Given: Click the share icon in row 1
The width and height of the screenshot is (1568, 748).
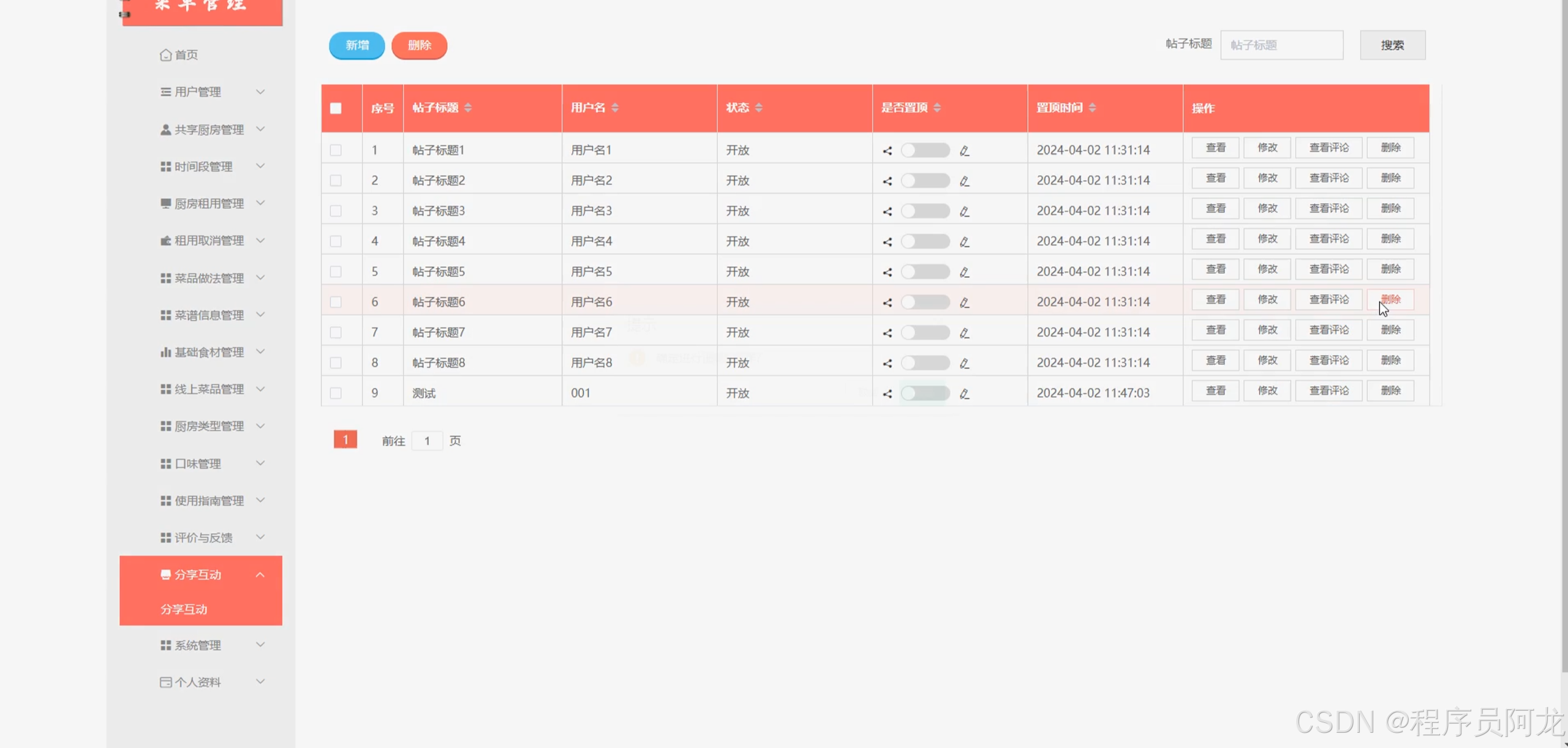Looking at the screenshot, I should pyautogui.click(x=887, y=151).
